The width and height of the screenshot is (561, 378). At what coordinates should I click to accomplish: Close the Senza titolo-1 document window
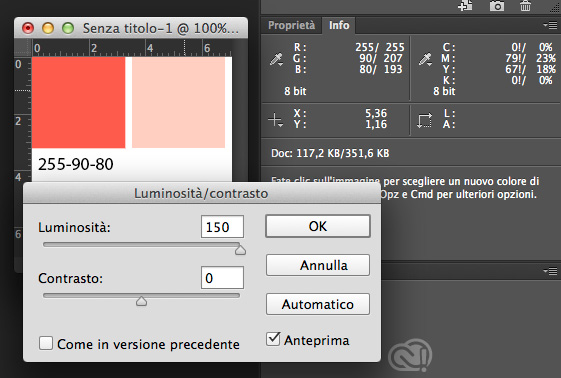28,28
